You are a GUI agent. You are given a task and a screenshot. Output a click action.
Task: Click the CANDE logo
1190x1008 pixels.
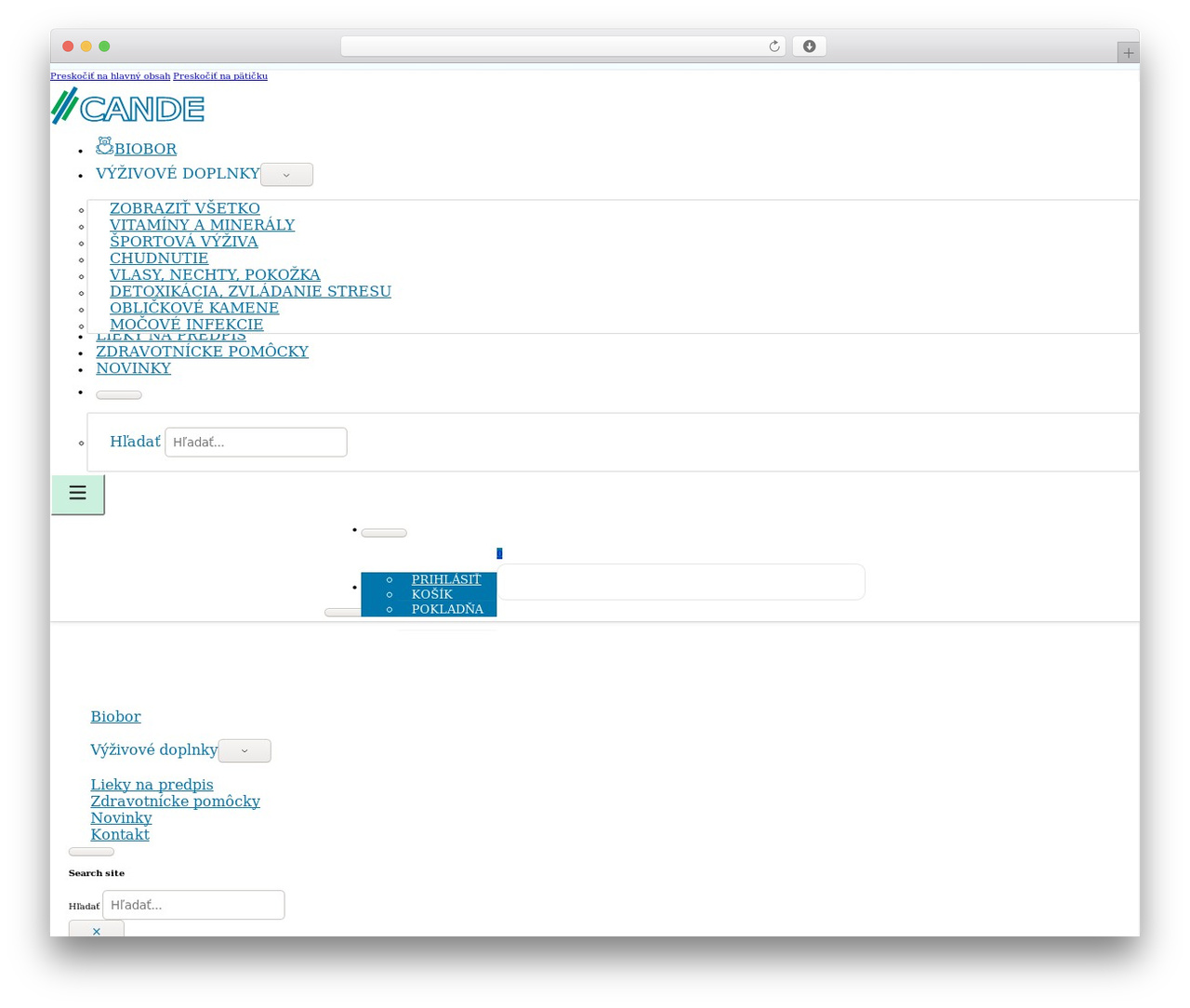tap(127, 106)
